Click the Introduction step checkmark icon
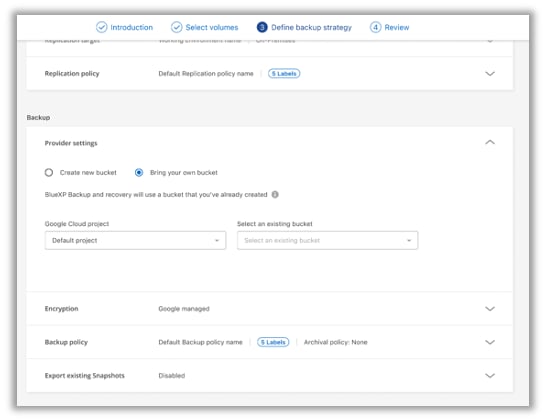Image resolution: width=546 pixels, height=420 pixels. (101, 27)
